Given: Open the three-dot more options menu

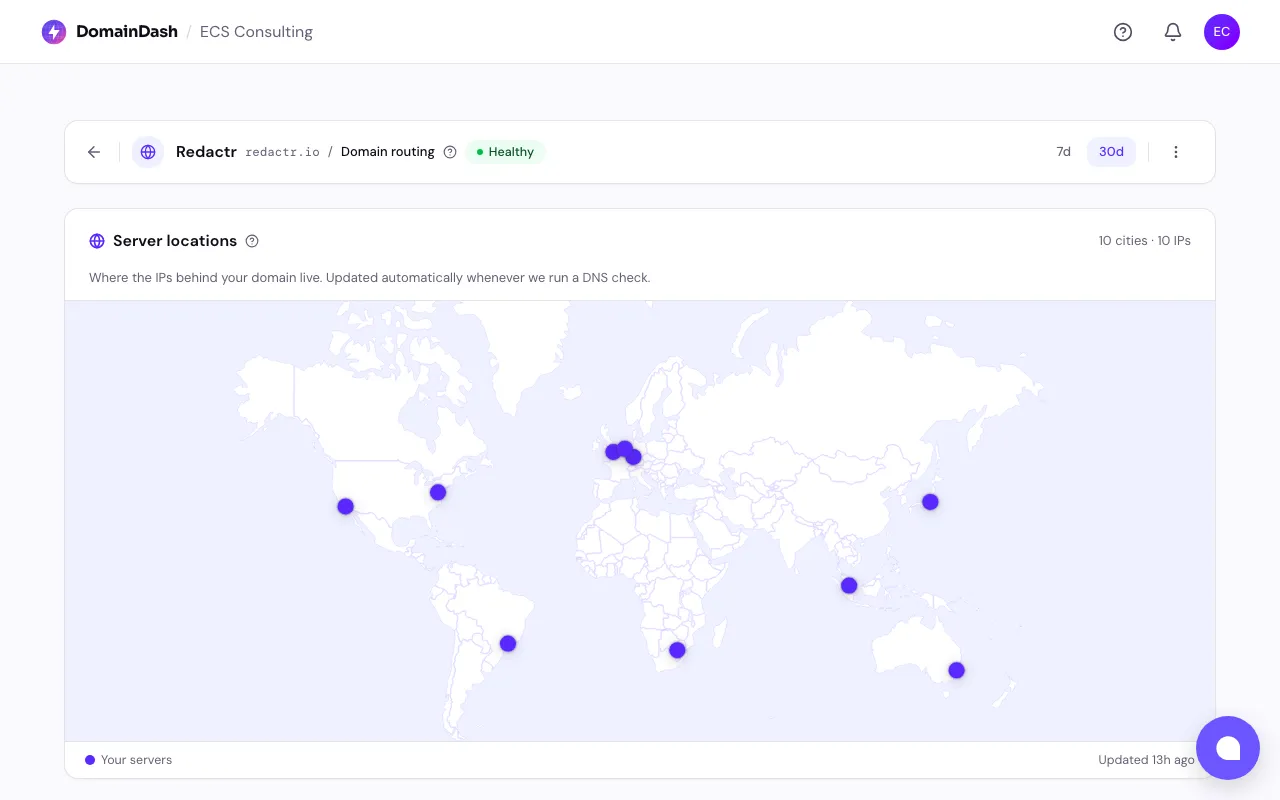Looking at the screenshot, I should pos(1176,152).
